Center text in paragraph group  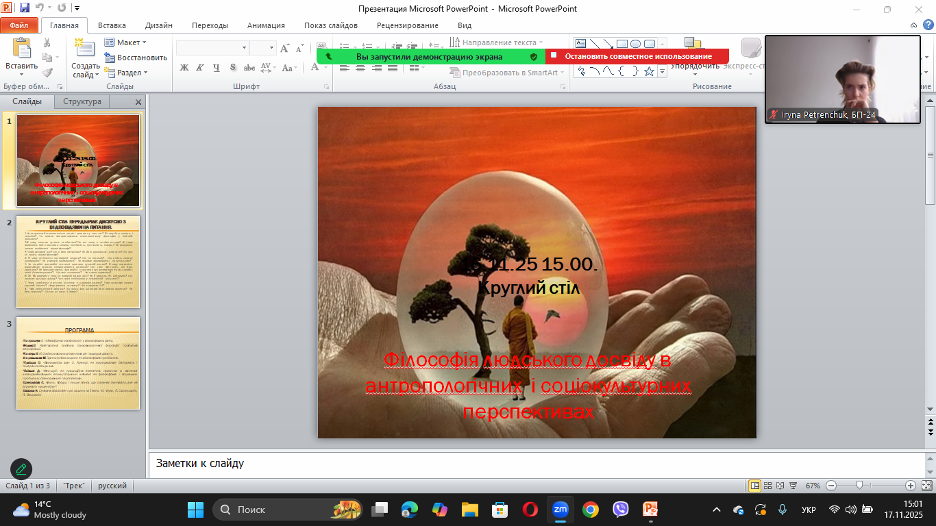pyautogui.click(x=361, y=68)
